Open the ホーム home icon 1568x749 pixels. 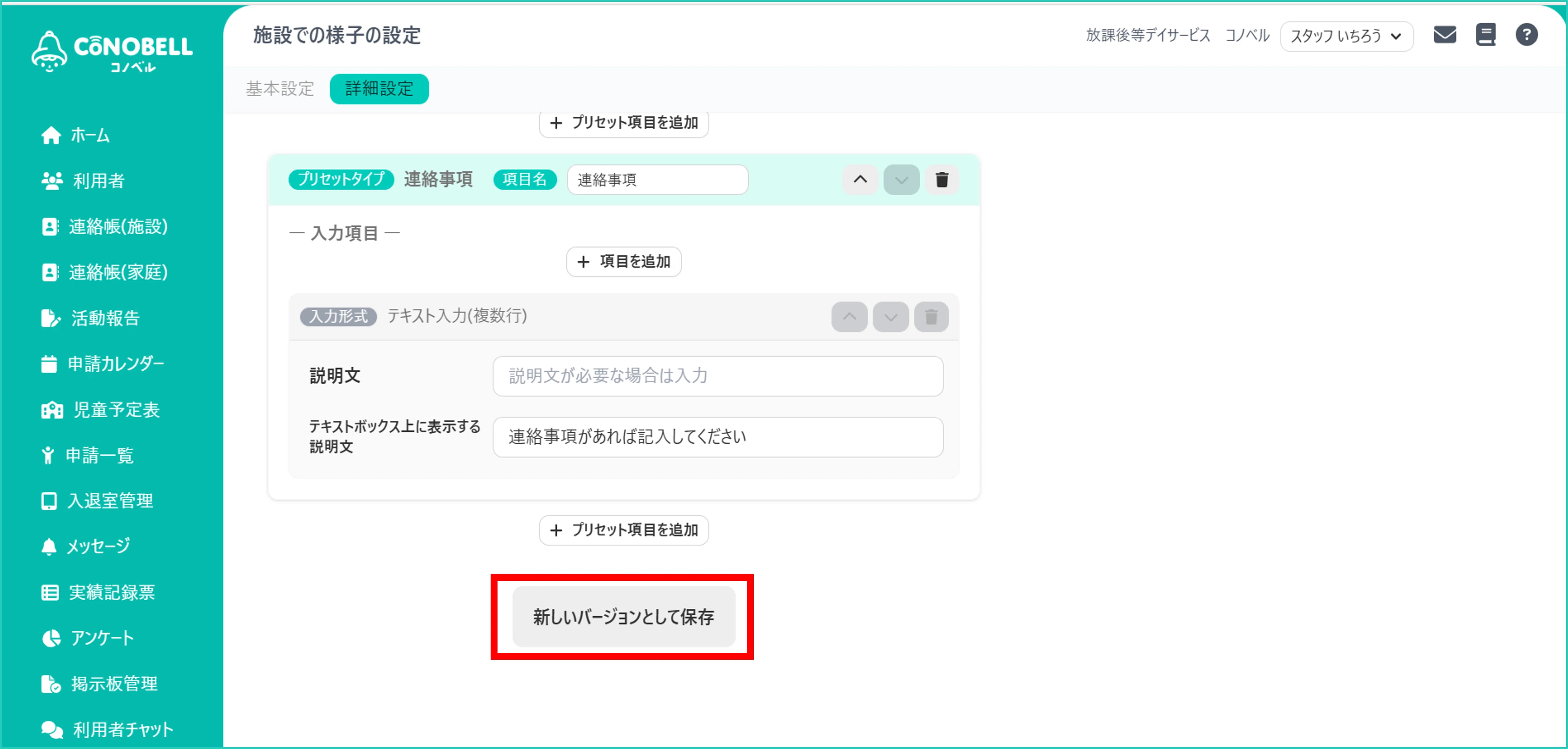pos(51,135)
